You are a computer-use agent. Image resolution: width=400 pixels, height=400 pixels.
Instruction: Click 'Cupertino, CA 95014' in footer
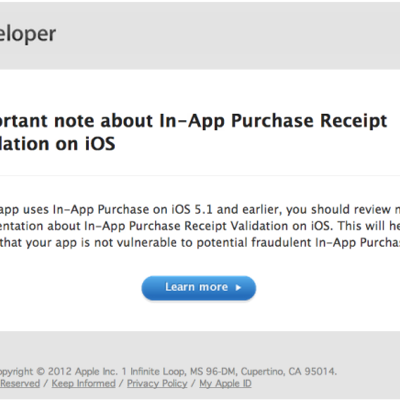coord(289,371)
